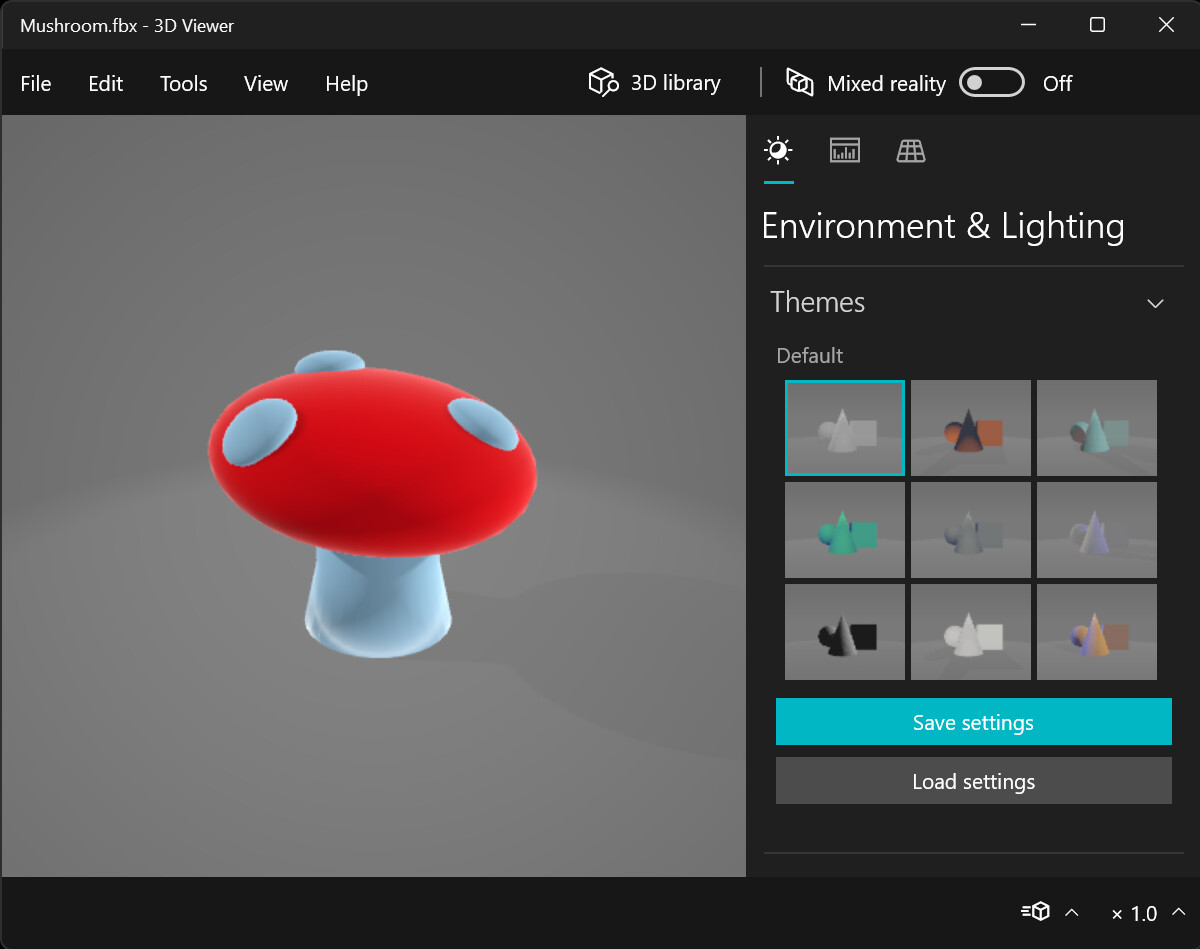Click the × 1.0 speed value
Viewport: 1200px width, 949px height.
[1135, 913]
